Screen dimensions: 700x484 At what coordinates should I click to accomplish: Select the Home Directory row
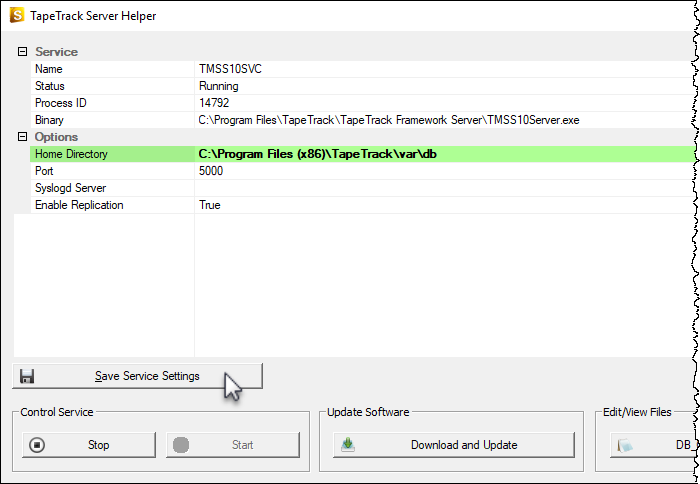coord(362,154)
